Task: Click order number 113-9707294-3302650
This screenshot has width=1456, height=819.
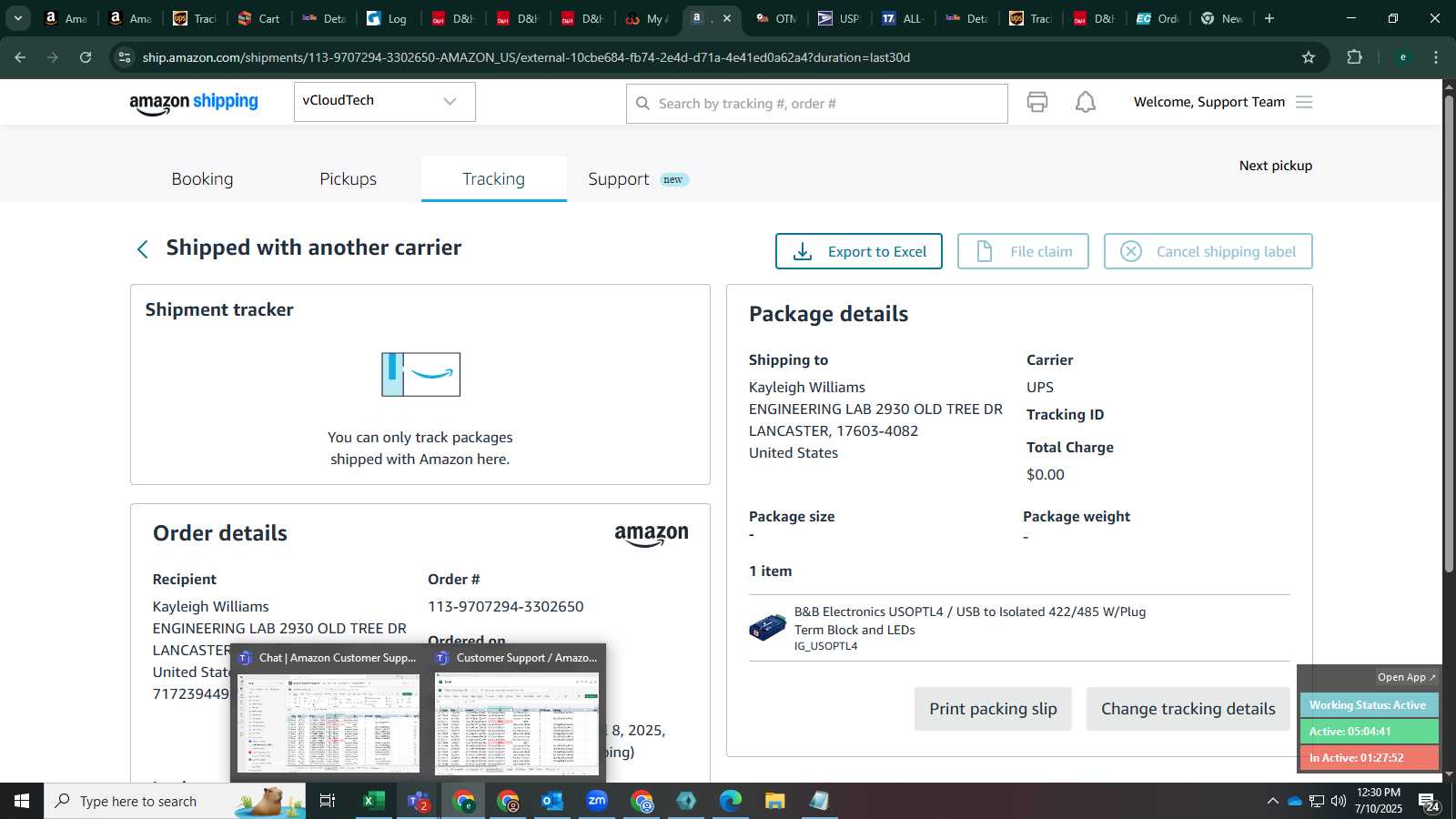Action: pyautogui.click(x=505, y=606)
